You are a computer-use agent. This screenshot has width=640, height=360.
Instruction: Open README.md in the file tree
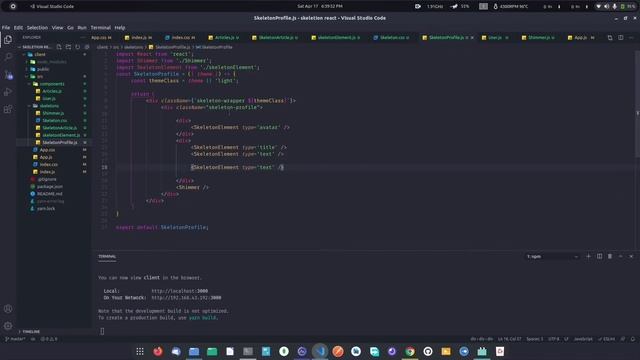(x=50, y=194)
